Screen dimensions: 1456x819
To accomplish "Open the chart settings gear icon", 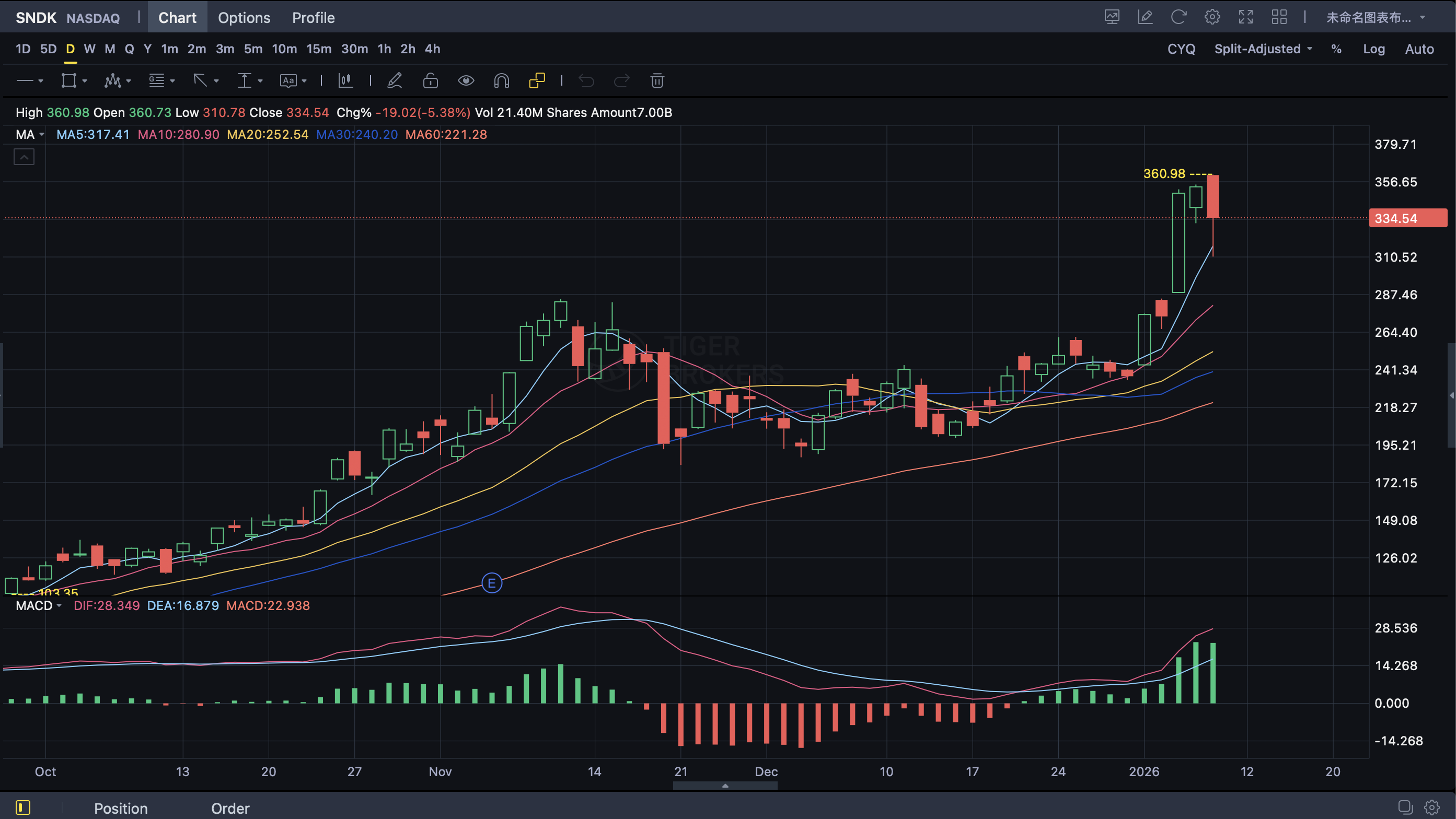I will point(1212,18).
